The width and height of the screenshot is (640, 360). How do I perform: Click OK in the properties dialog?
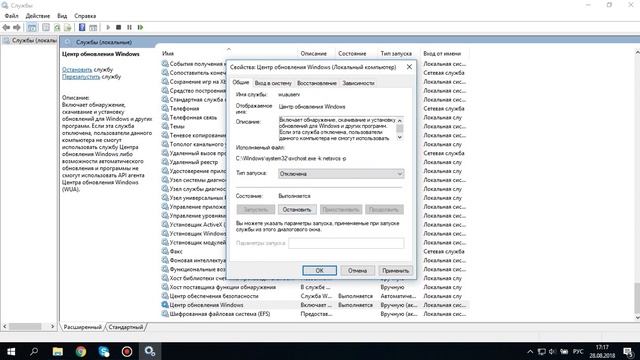click(x=320, y=271)
